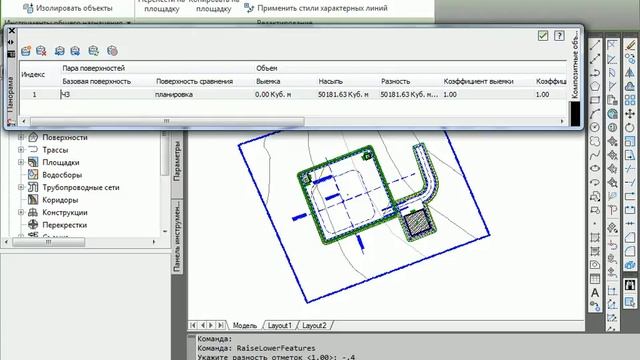Select the Ellipse draw tool

coord(595,169)
